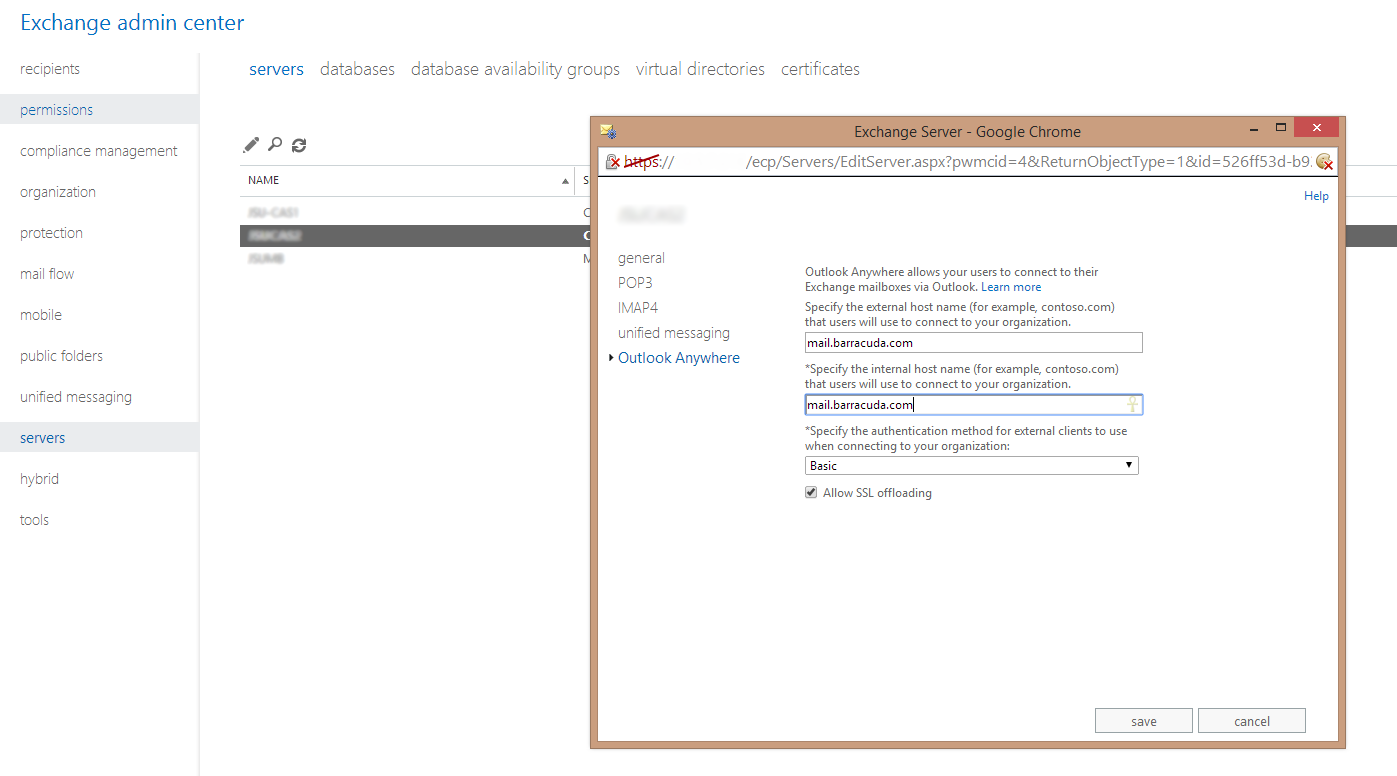Screen dimensions: 1397x776
Task: Click the pencil edit icon above server list
Action: point(251,145)
